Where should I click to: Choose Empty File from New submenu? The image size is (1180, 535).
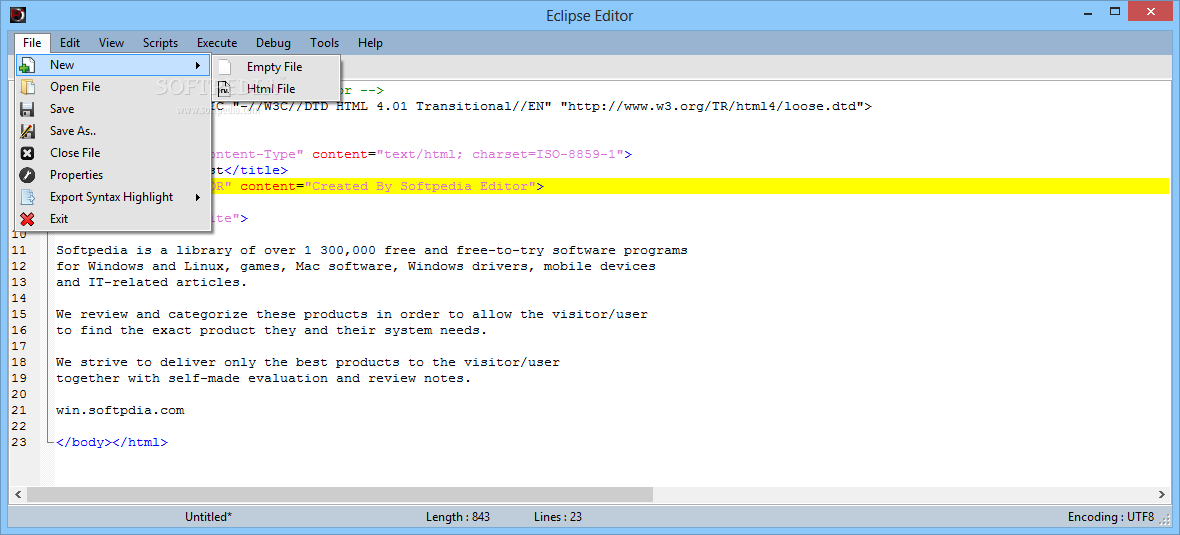click(x=277, y=67)
